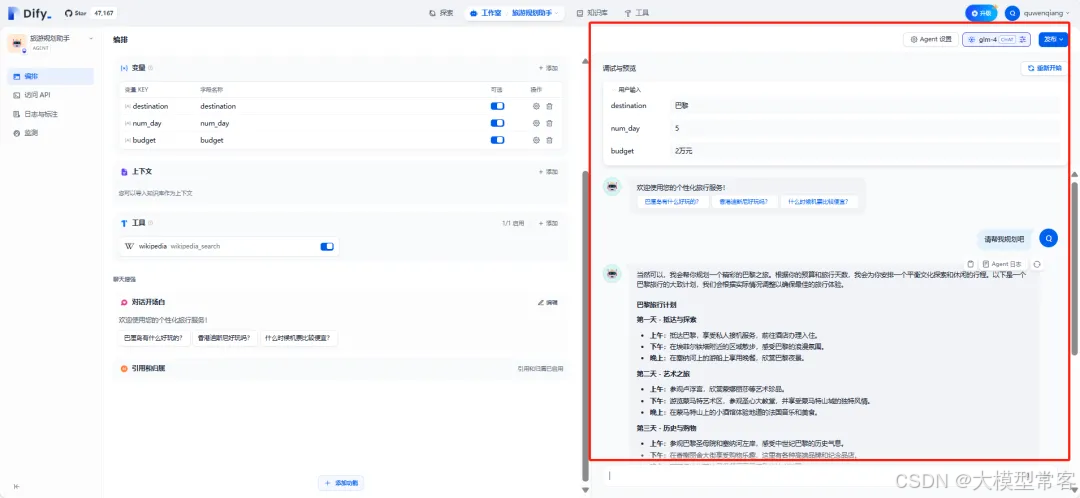
Task: Open settings gear for budget variable
Action: coord(536,140)
